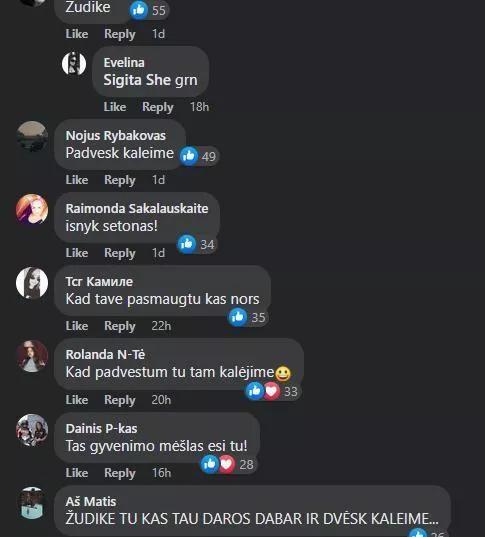Like Evelina's reply
This screenshot has height=537, width=485.
click(115, 107)
